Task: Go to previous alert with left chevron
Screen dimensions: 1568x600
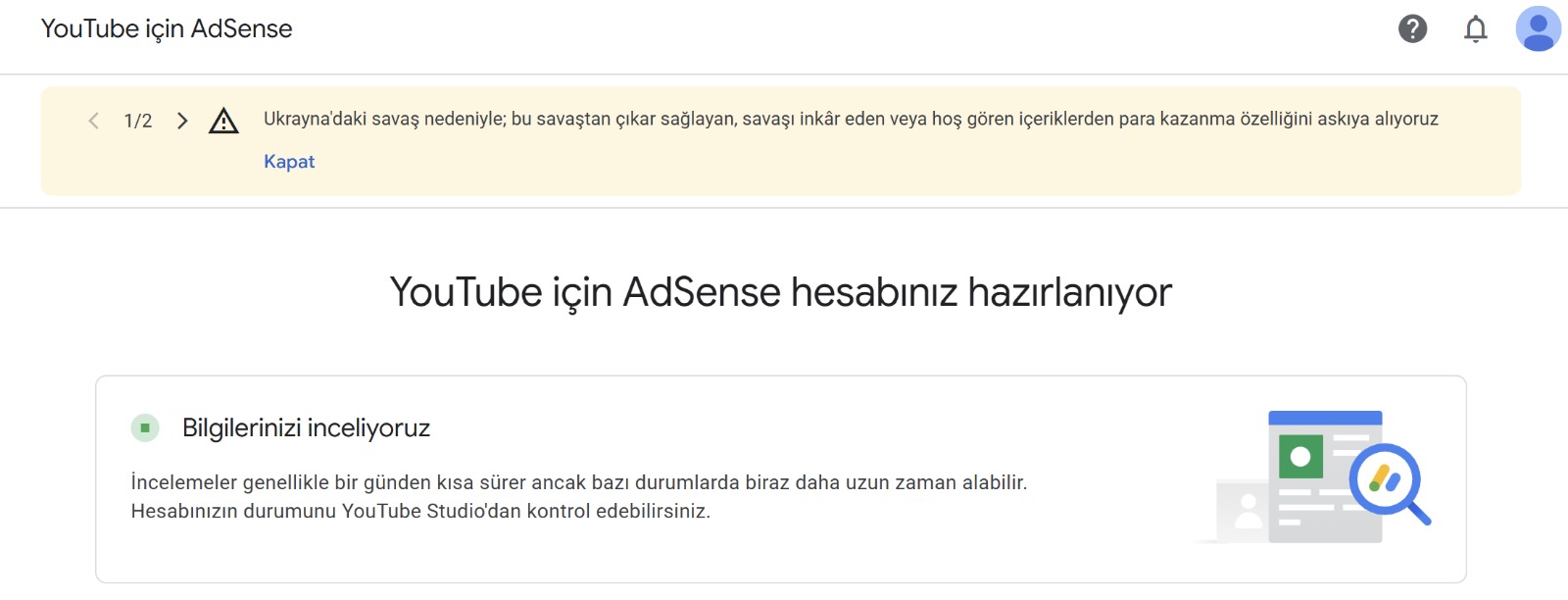Action: 94,121
